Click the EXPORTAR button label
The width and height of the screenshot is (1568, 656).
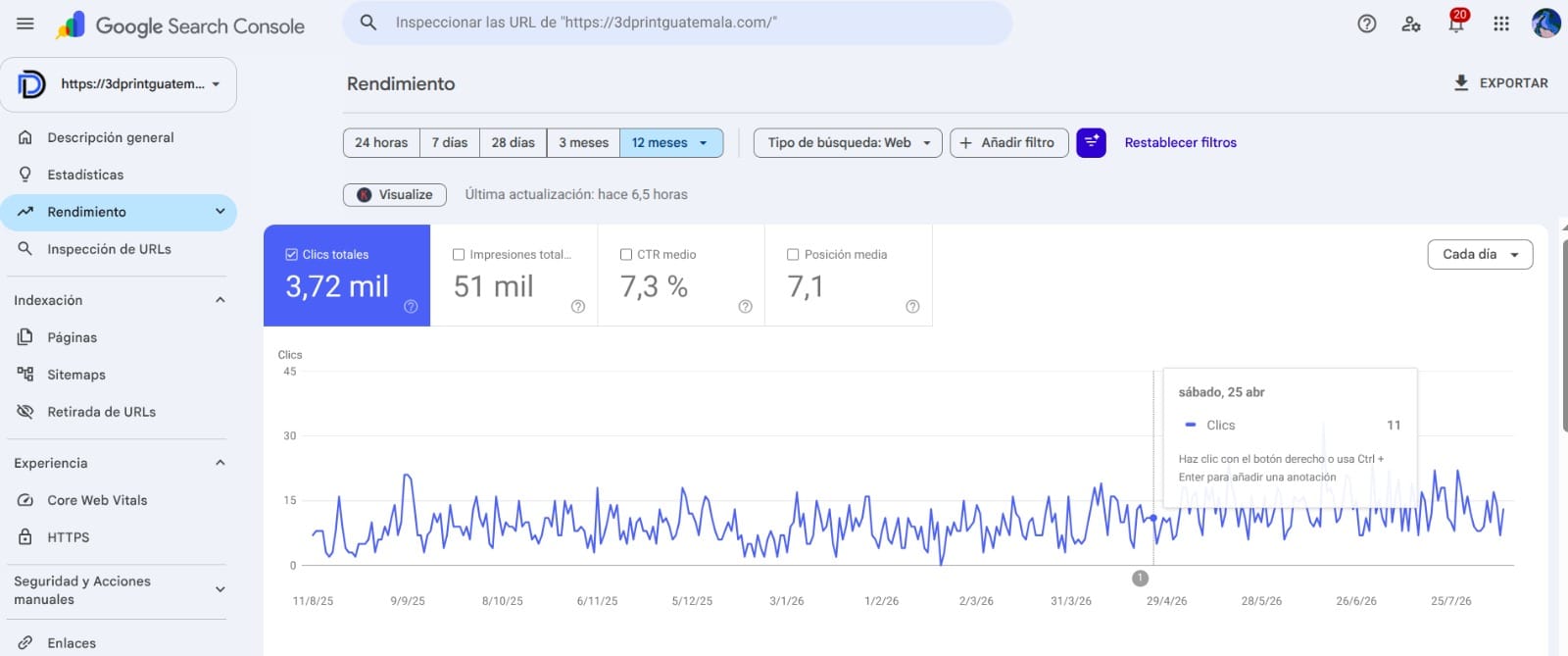click(1513, 83)
